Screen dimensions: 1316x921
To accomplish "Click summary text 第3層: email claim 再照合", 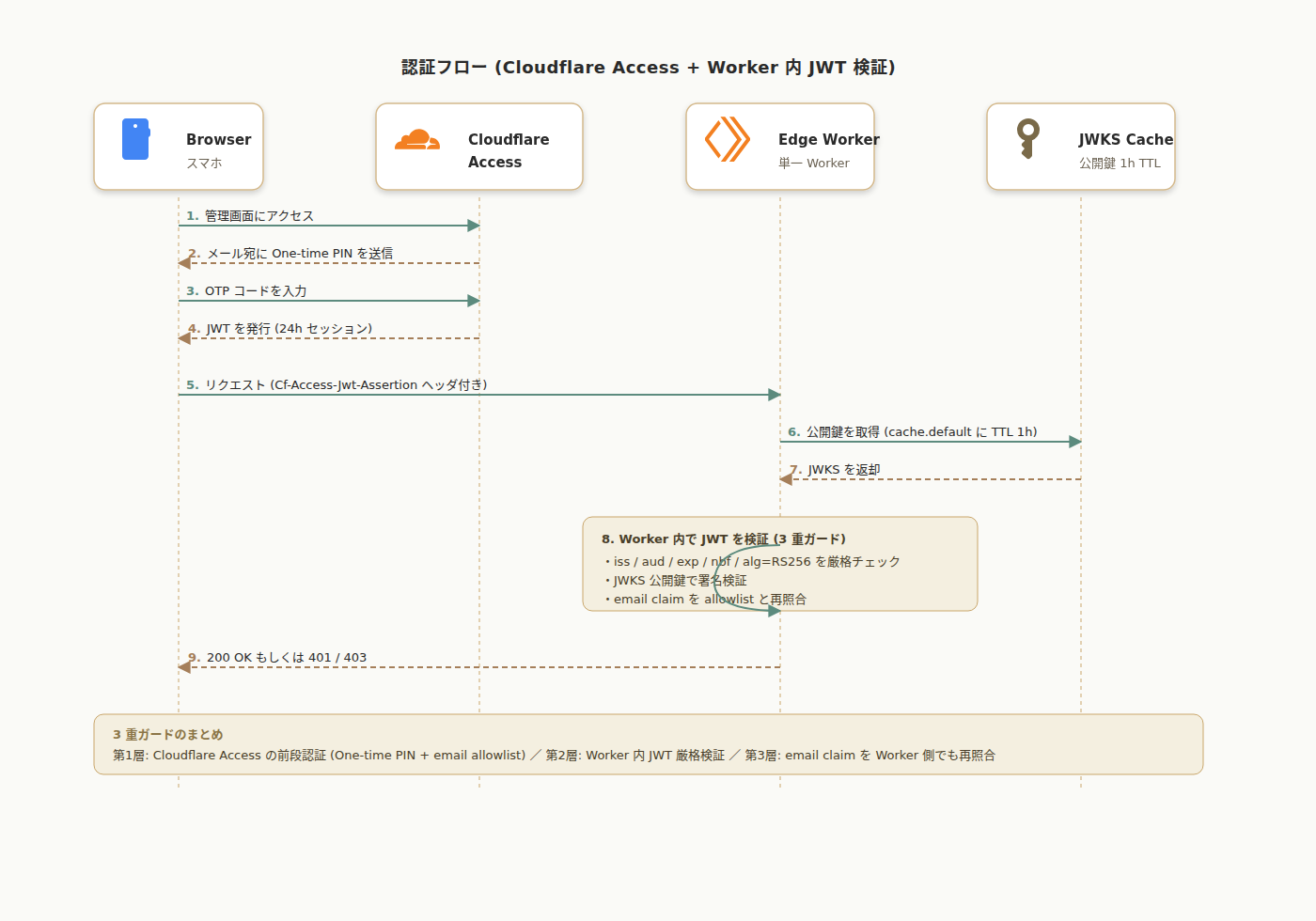I will pos(870,756).
